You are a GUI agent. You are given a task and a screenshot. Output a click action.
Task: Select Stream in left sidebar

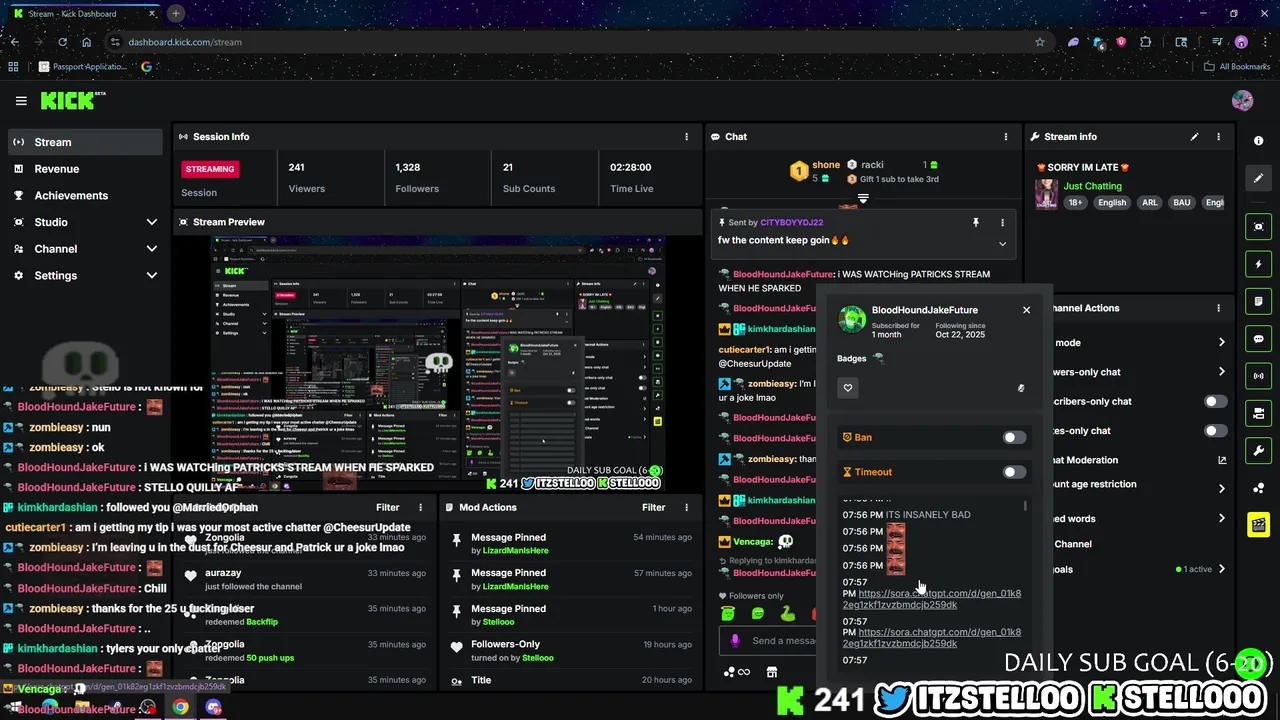tap(84, 142)
